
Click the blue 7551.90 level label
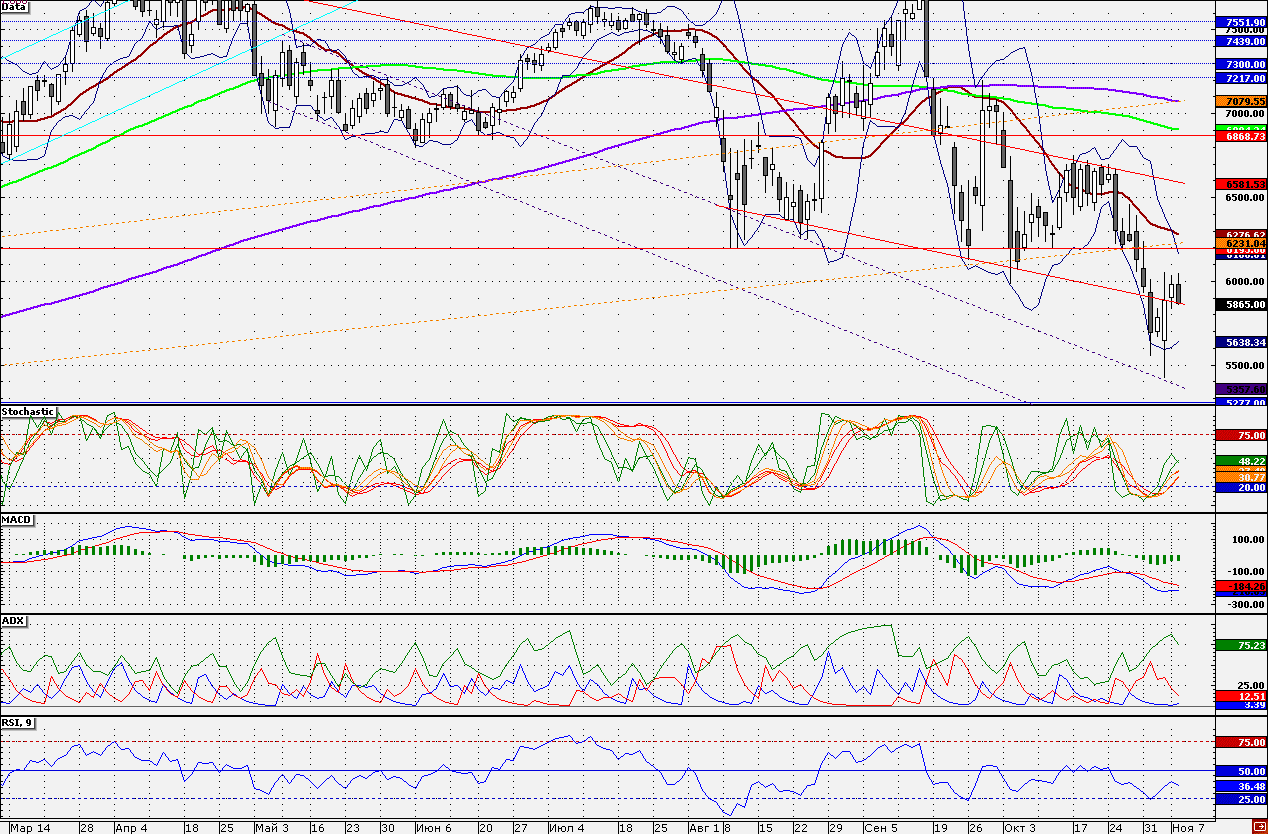(1240, 22)
